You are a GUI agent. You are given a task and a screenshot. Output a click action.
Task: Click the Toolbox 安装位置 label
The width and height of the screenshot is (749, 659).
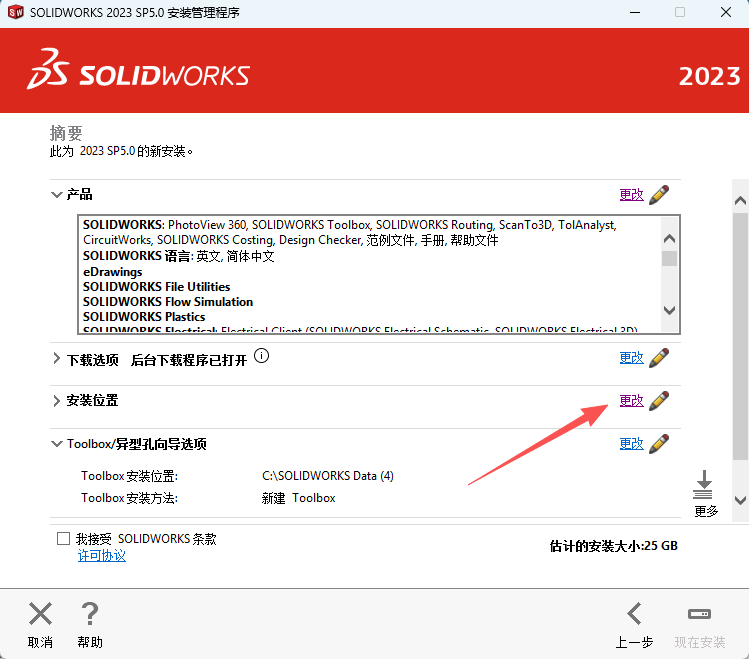(x=129, y=476)
